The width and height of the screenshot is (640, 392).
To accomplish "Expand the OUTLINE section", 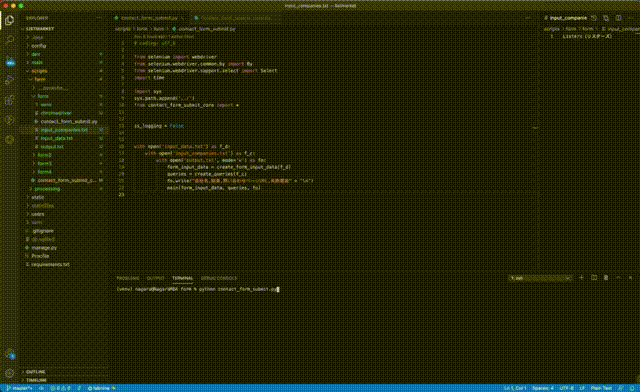I will (36, 372).
